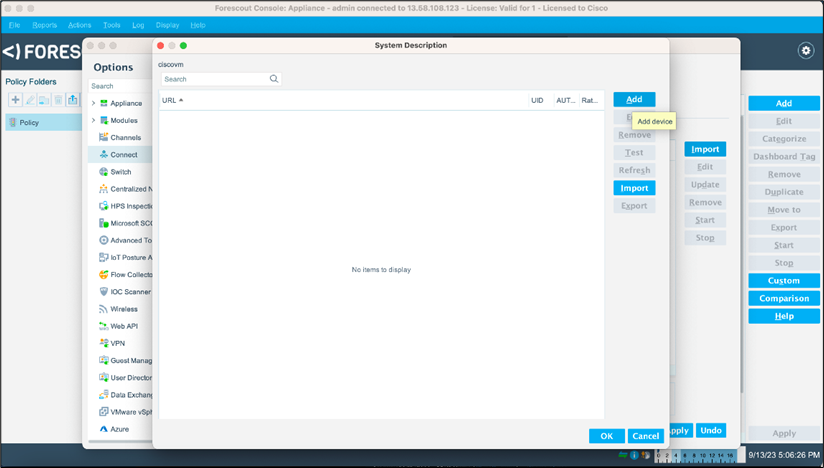The width and height of the screenshot is (824, 468).
Task: Click Comparison in the console right panel
Action: point(784,298)
